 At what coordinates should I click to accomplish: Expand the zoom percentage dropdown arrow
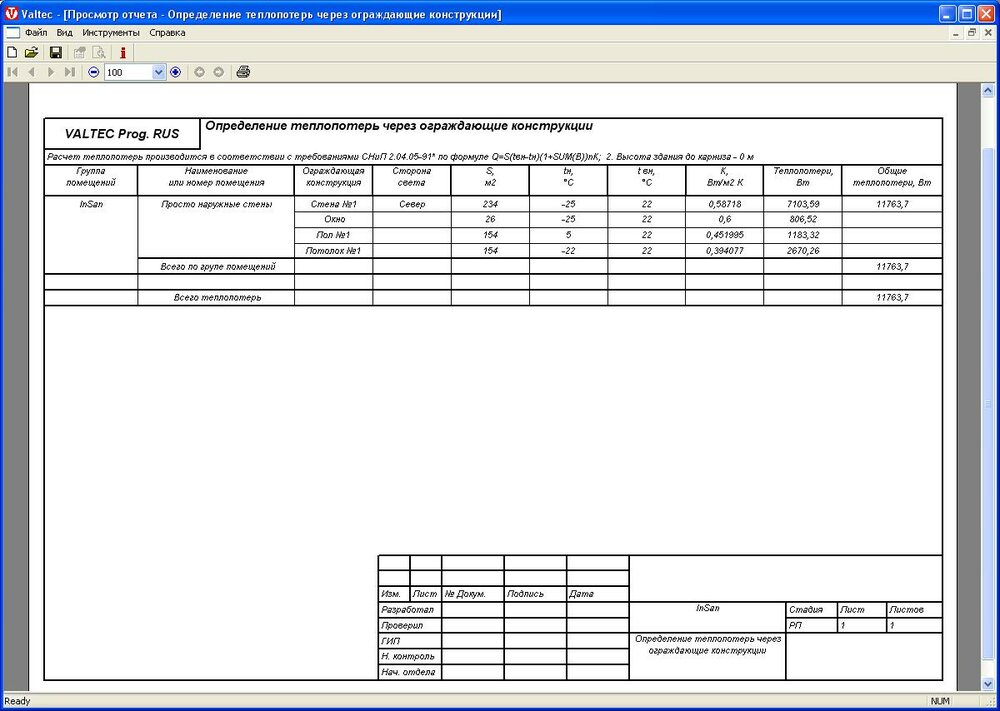(159, 73)
